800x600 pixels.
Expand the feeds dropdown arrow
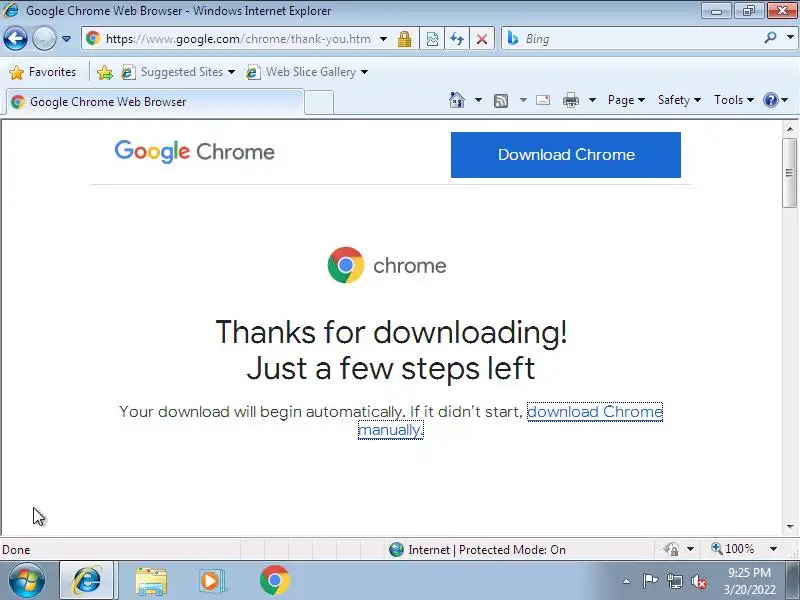[x=523, y=100]
